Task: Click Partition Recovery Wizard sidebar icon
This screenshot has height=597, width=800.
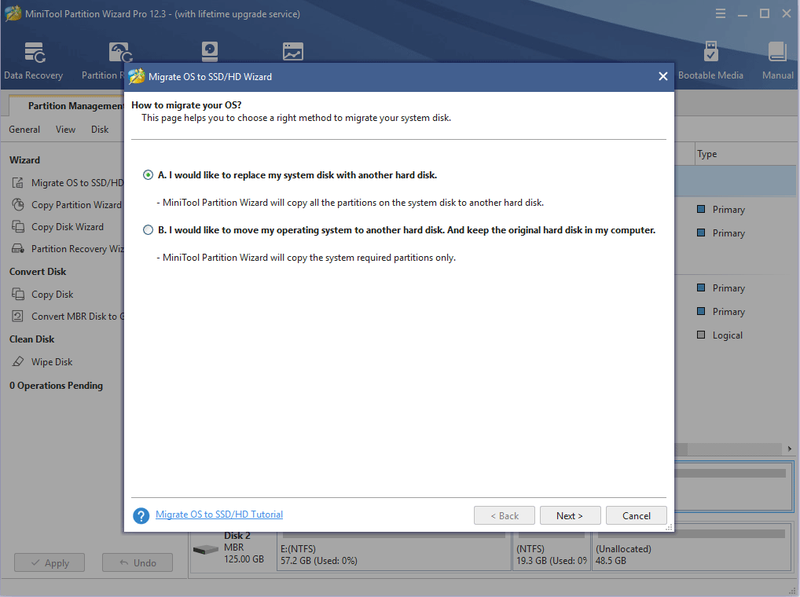Action: (x=18, y=248)
